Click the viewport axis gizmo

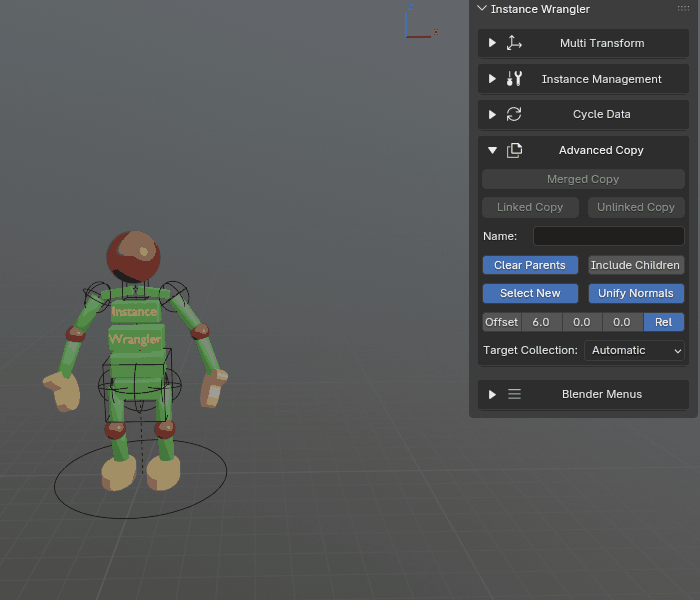[x=421, y=22]
